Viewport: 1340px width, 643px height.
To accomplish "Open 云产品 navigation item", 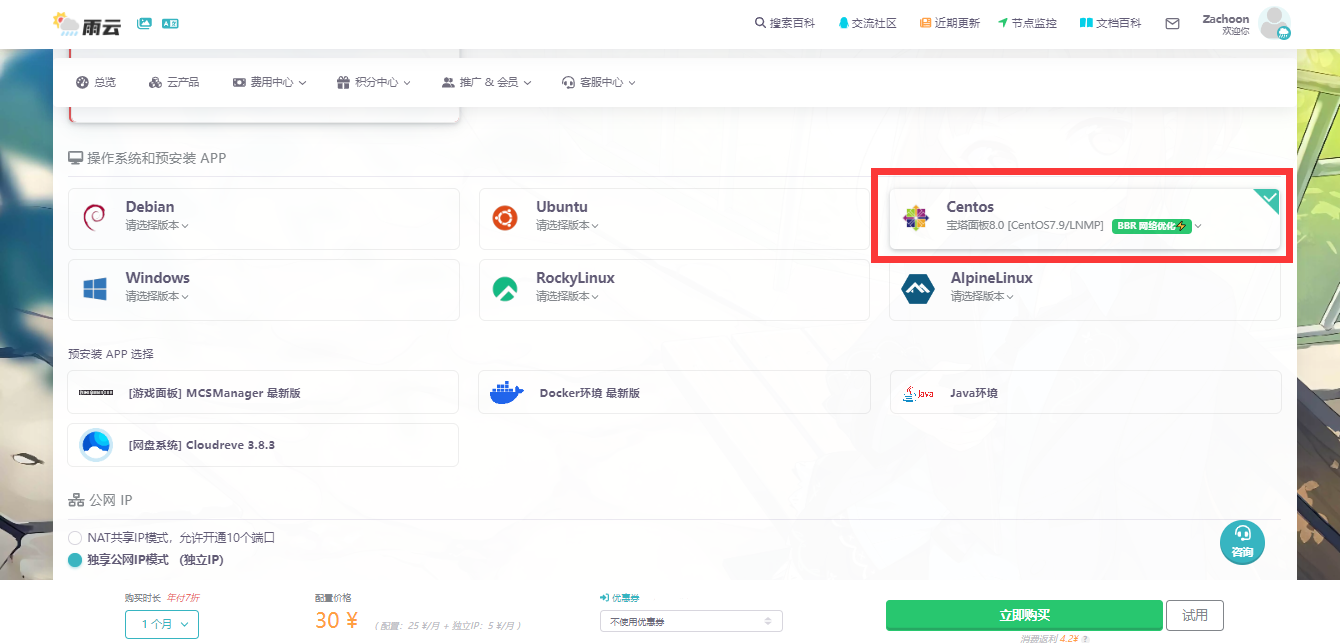I will tap(174, 82).
